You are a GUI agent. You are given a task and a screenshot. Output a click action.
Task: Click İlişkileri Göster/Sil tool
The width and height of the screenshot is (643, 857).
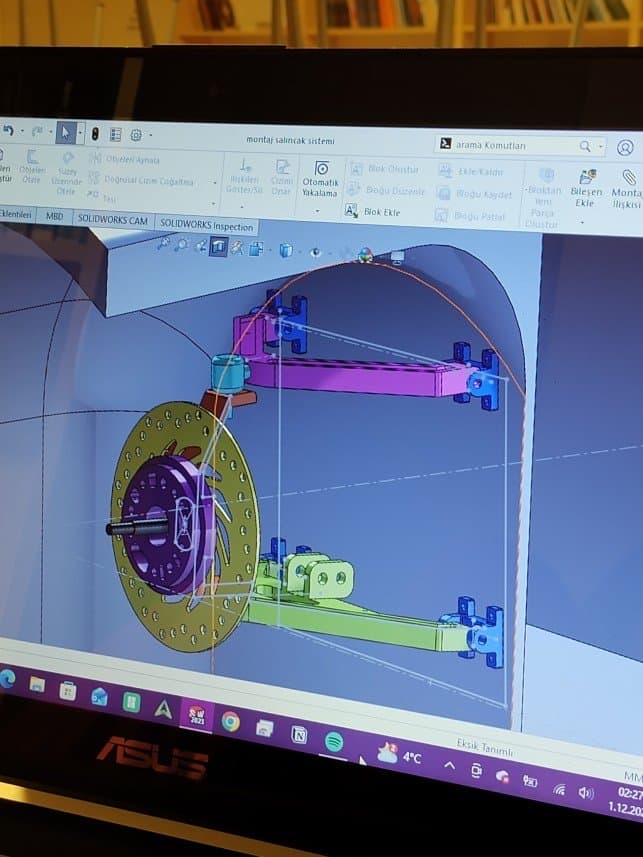pos(245,174)
